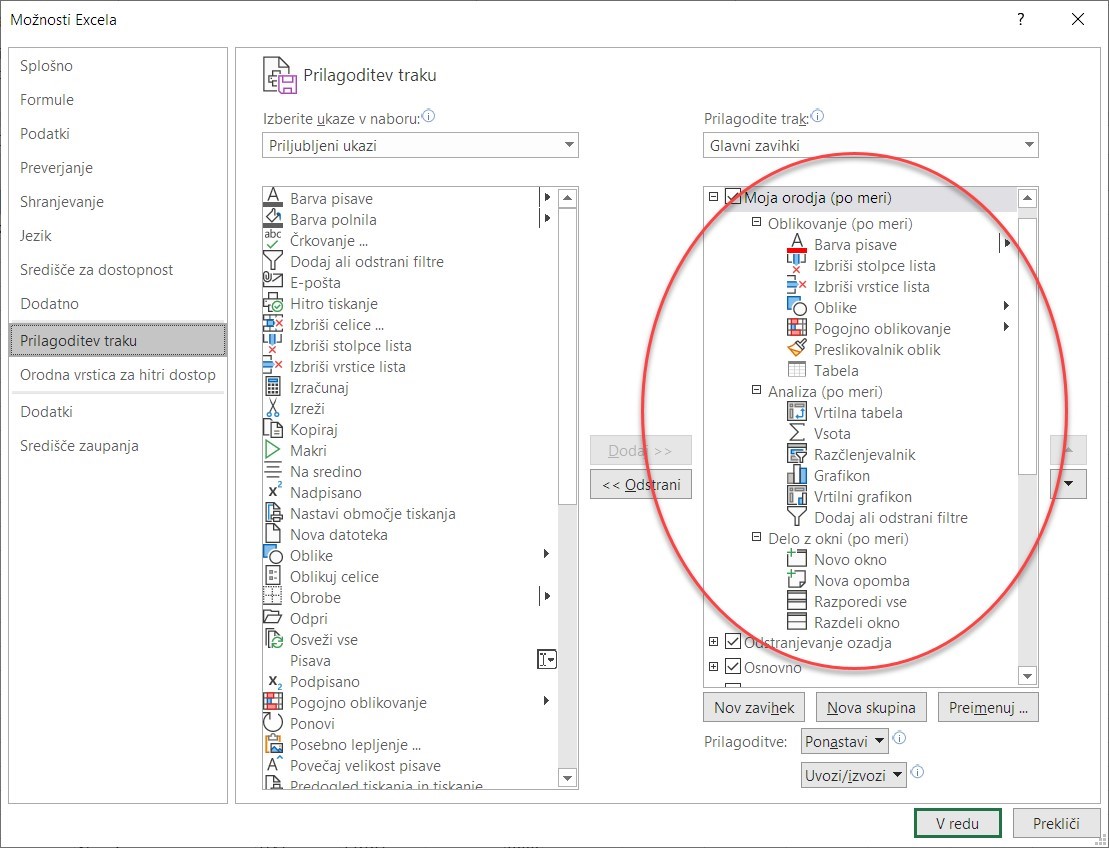
Task: Select the Vrtilni grafikon icon
Action: click(x=797, y=496)
